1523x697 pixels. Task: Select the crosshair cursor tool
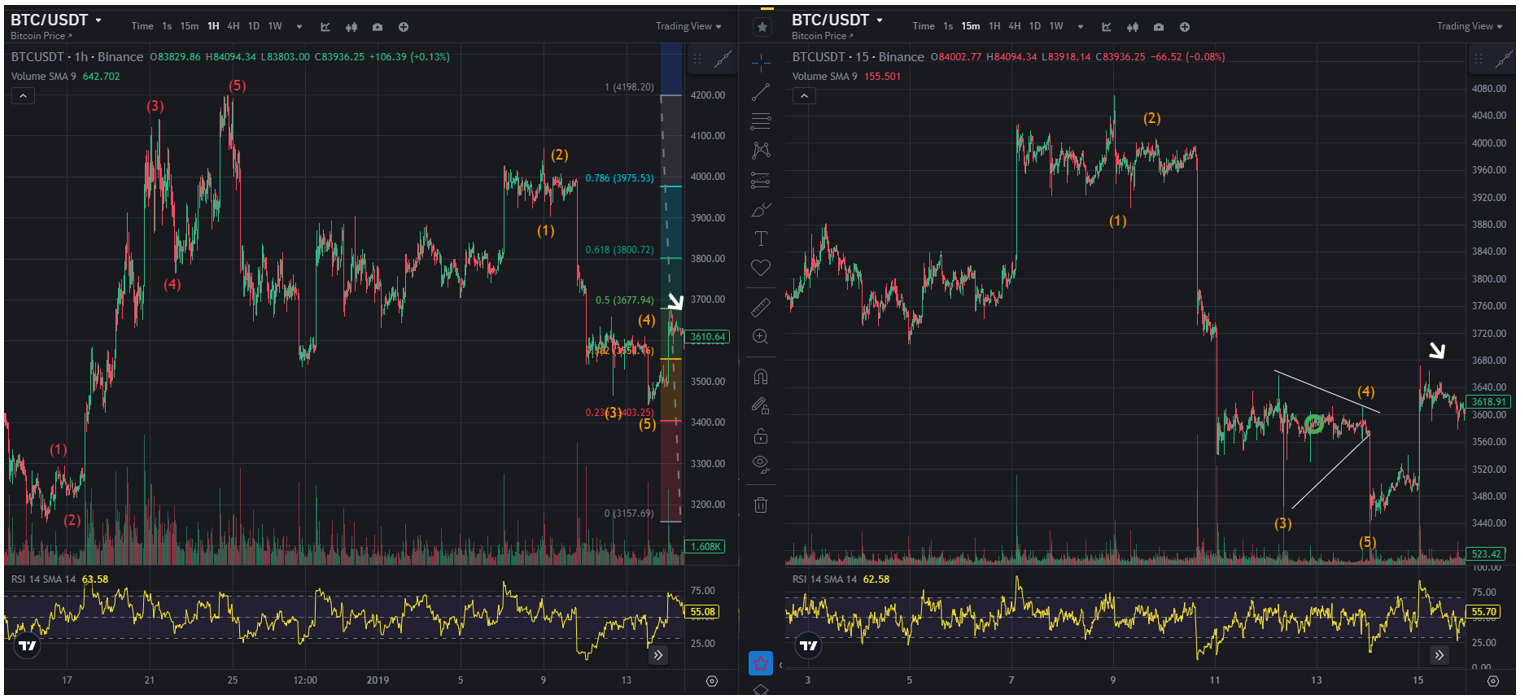point(761,62)
